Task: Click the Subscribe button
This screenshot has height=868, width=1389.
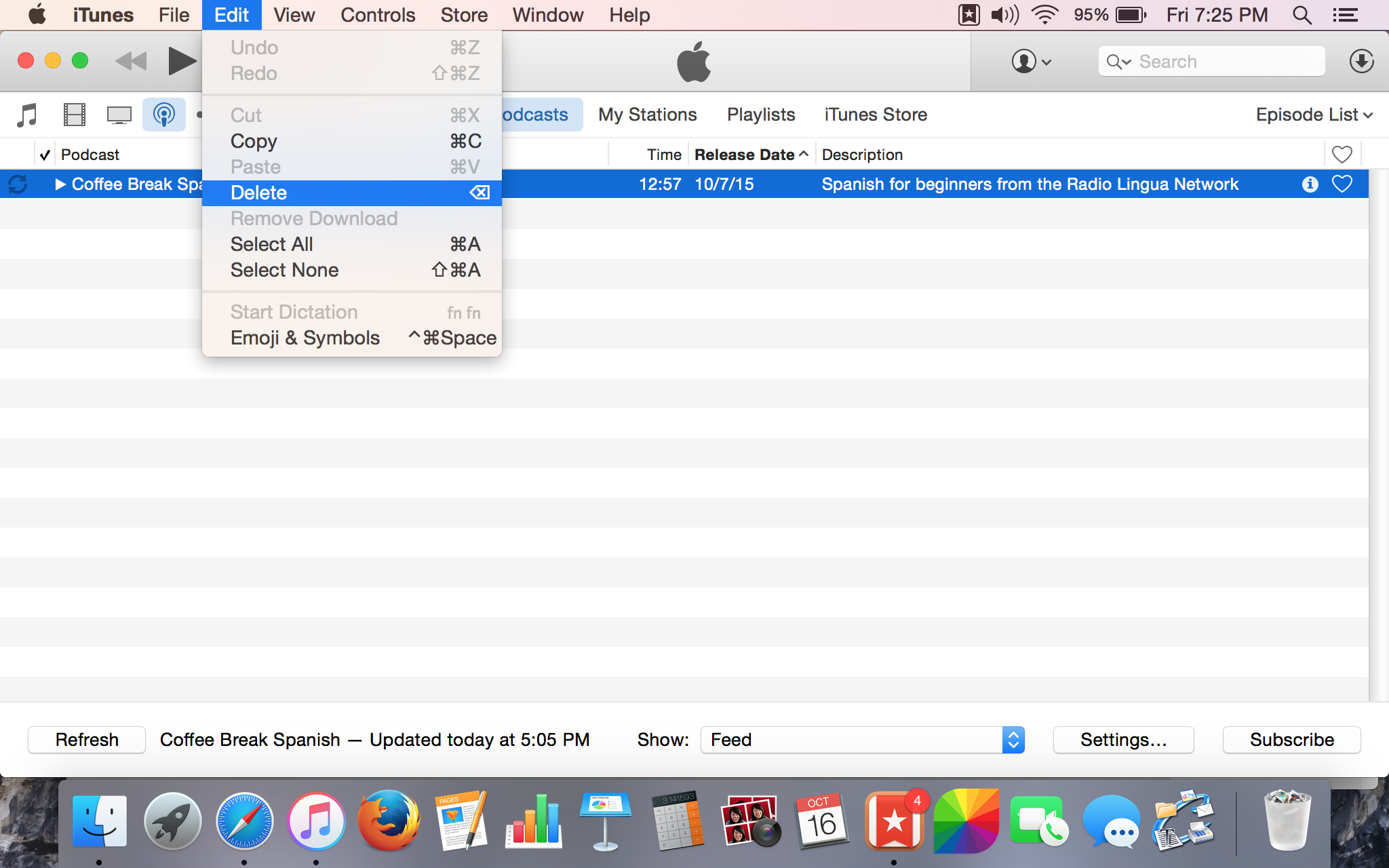Action: point(1291,739)
